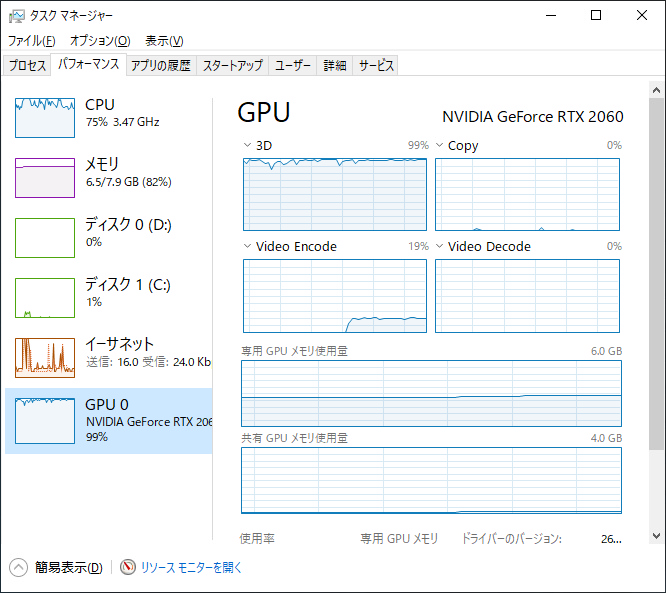Click the Copy usage graph
This screenshot has height=593, width=666.
(527, 195)
